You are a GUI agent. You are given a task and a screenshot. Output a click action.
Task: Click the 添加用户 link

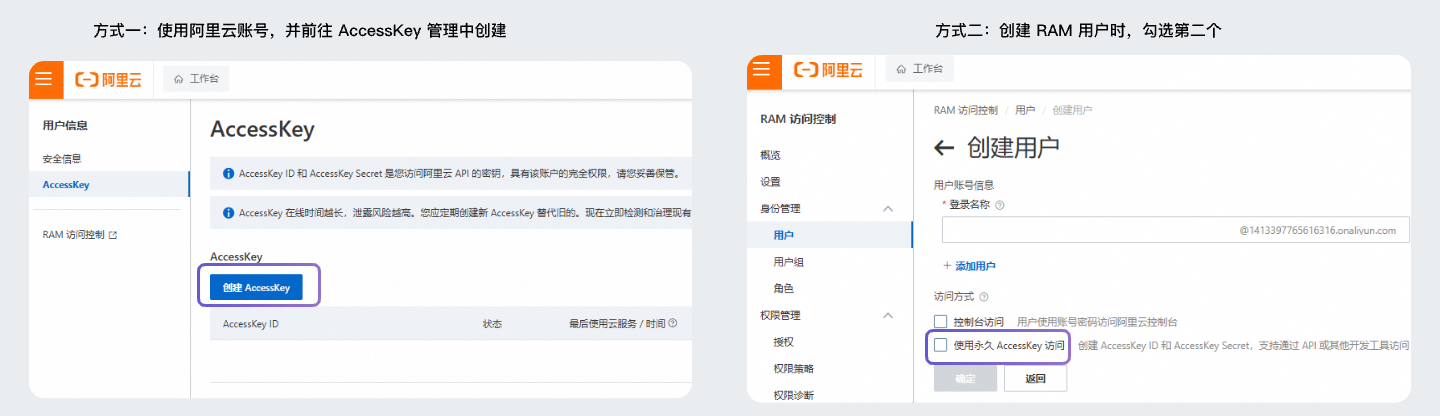tap(969, 266)
